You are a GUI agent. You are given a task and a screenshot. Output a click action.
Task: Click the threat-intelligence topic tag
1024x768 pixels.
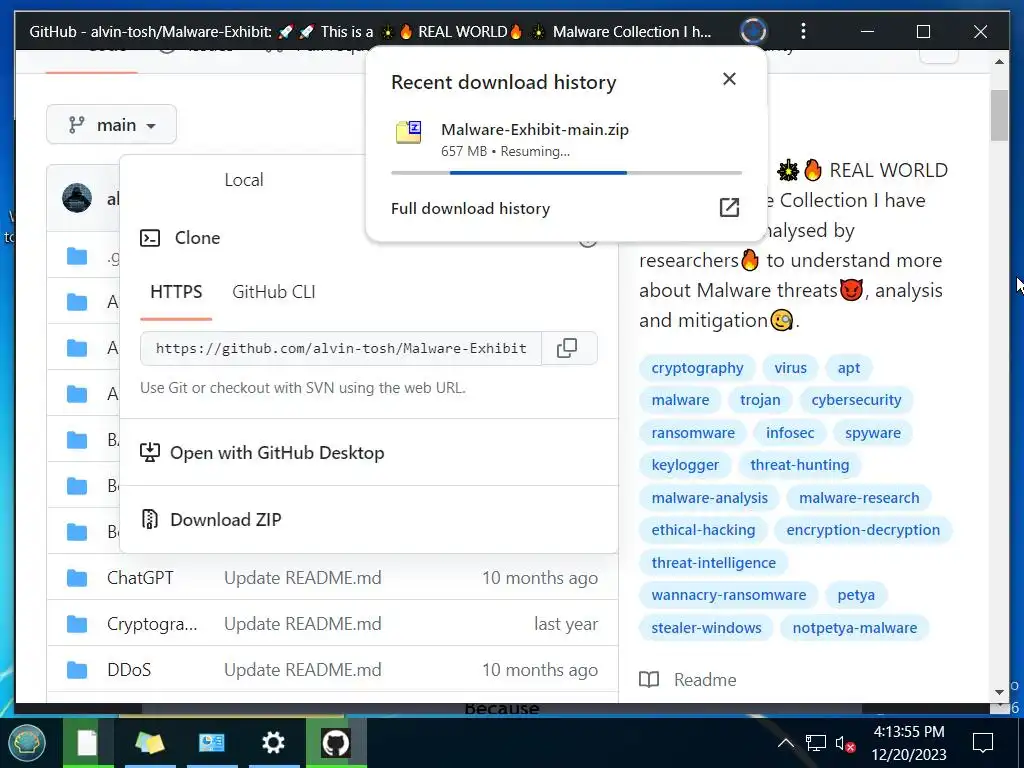pyautogui.click(x=713, y=562)
